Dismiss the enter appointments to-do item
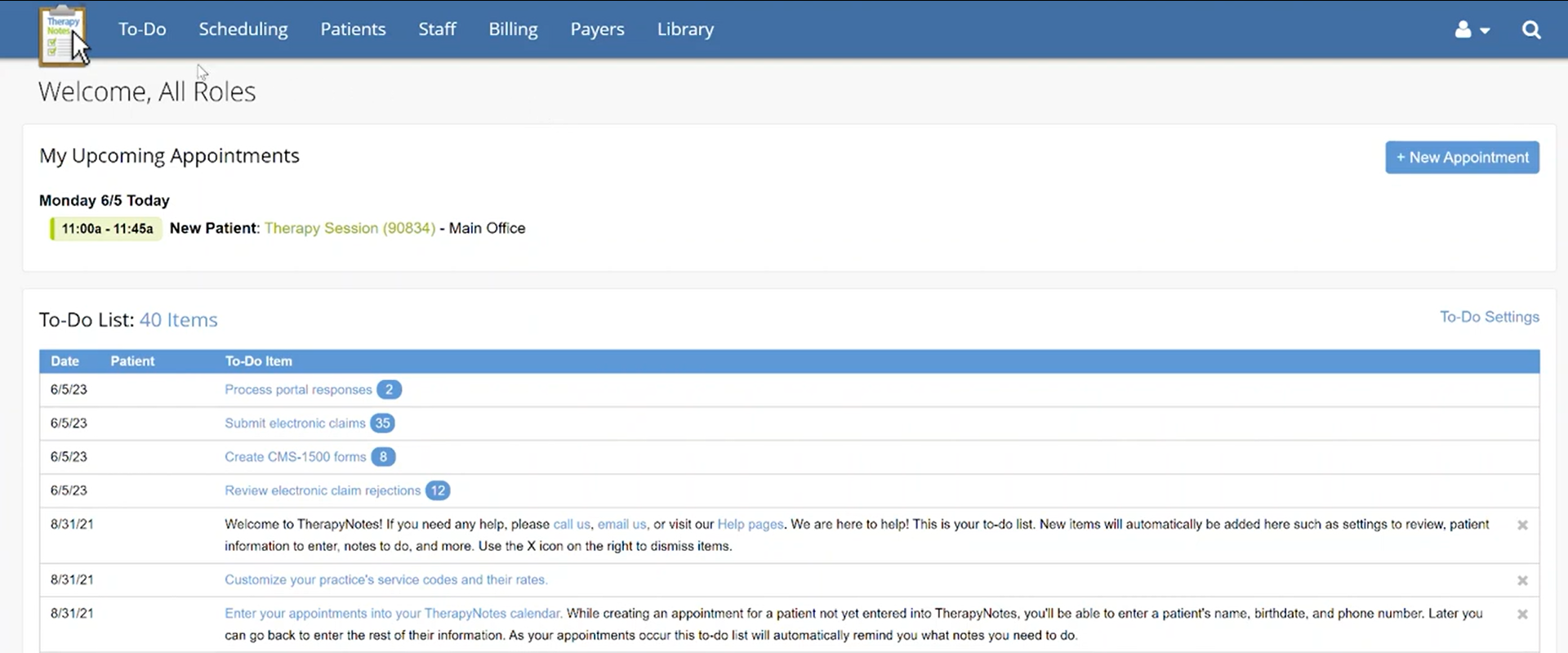Image resolution: width=1568 pixels, height=653 pixels. (x=1522, y=615)
